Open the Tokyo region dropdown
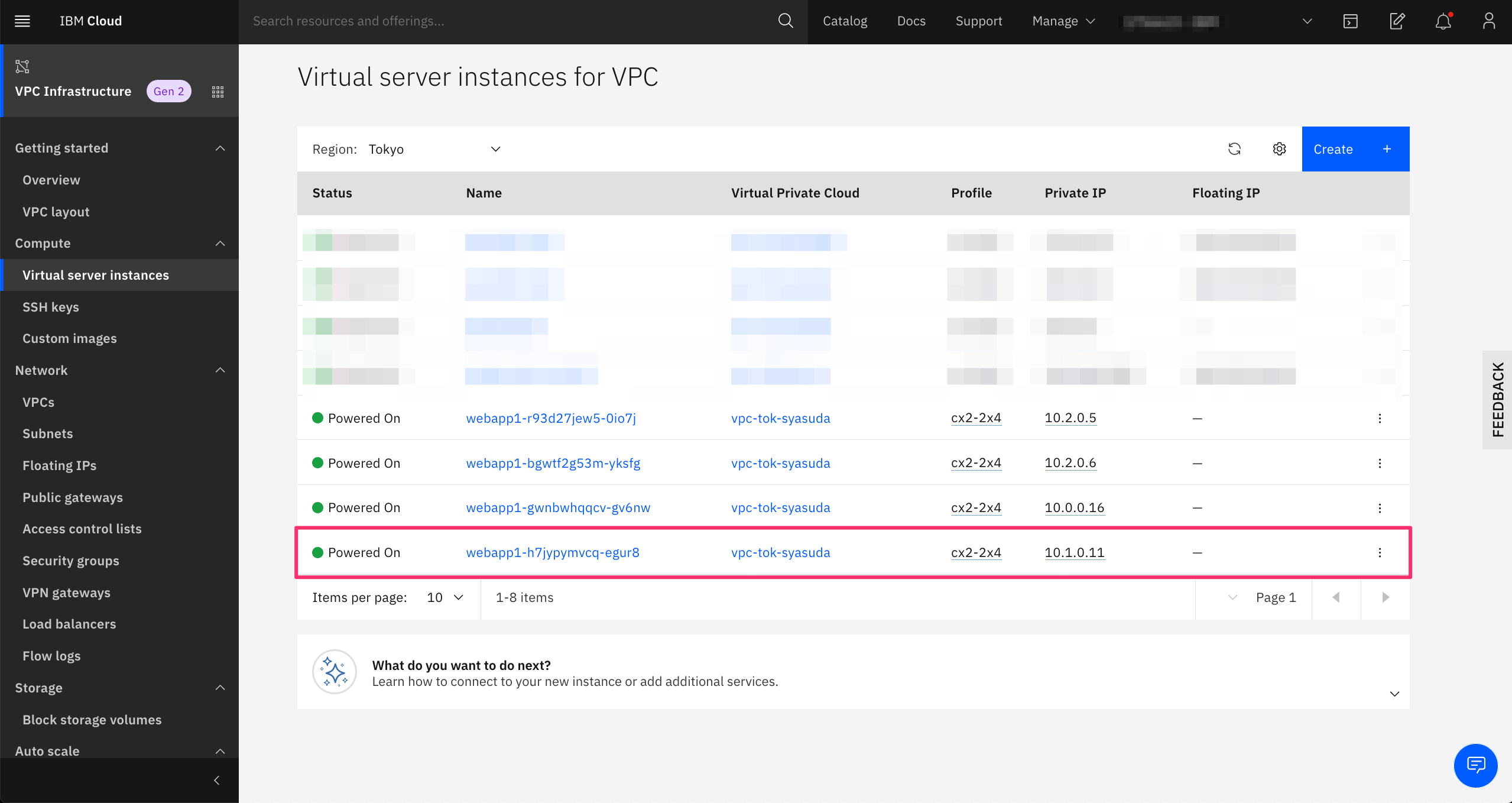1512x803 pixels. (x=435, y=149)
